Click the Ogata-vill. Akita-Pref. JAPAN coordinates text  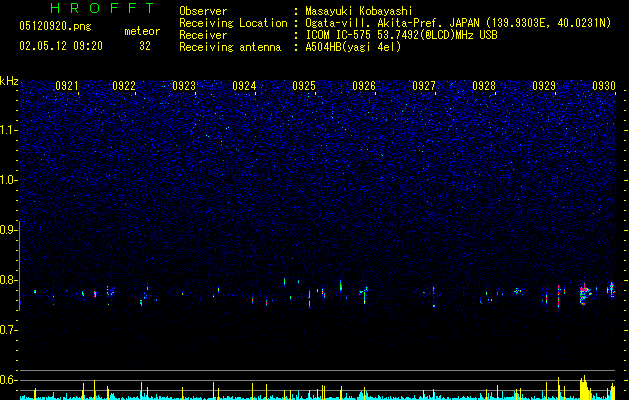tap(458, 23)
